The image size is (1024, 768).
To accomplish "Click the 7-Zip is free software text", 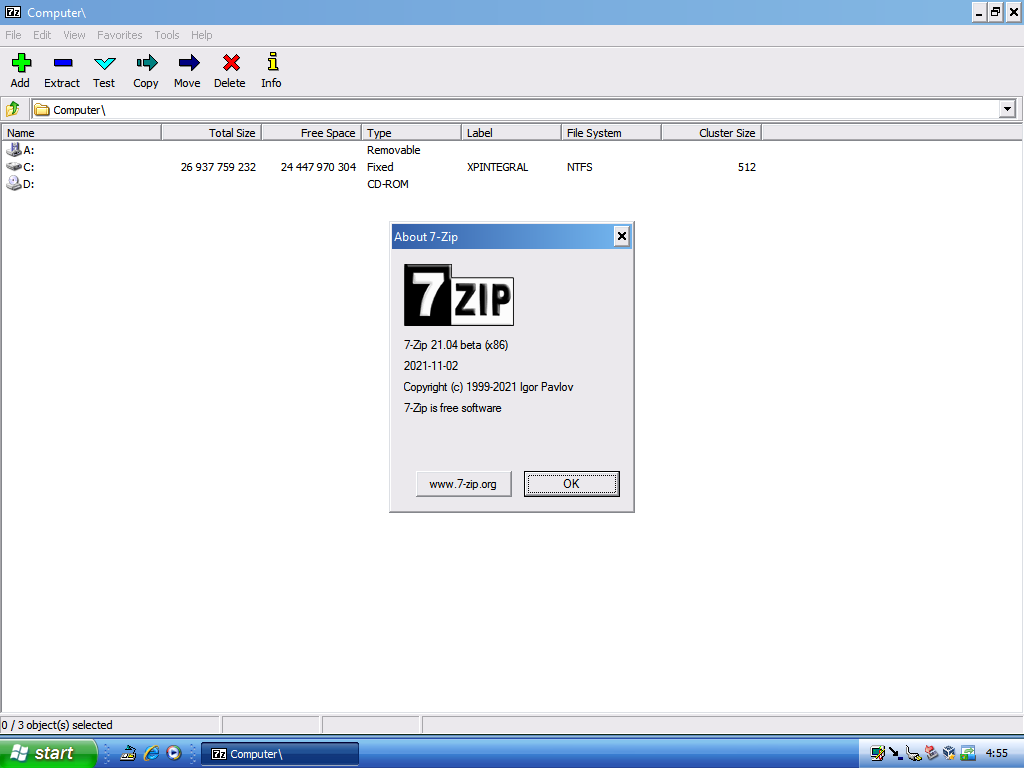I will [x=453, y=408].
